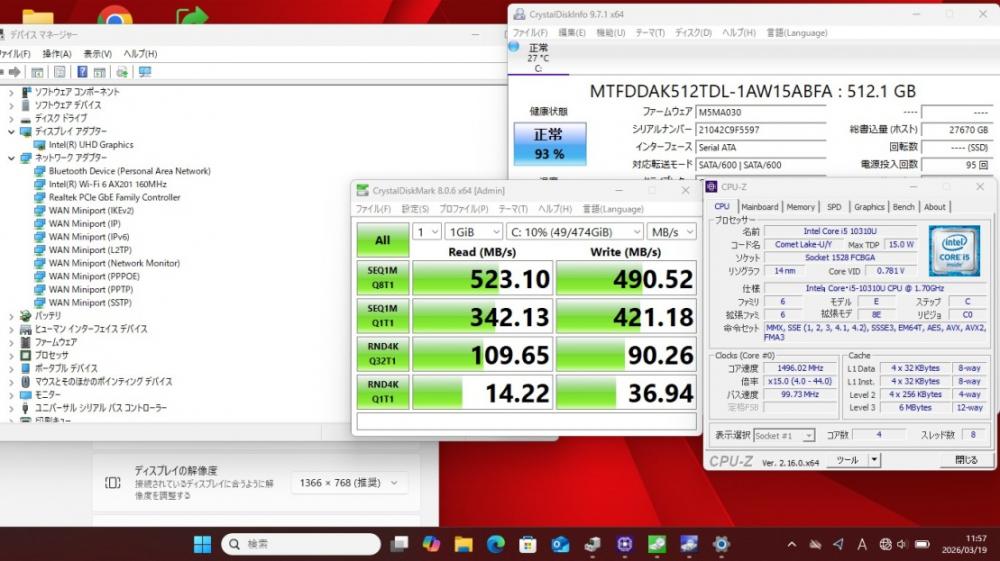Screen dimensions: 1000x561
Task: Click the blue 正常 93% health status box
Action: [549, 144]
